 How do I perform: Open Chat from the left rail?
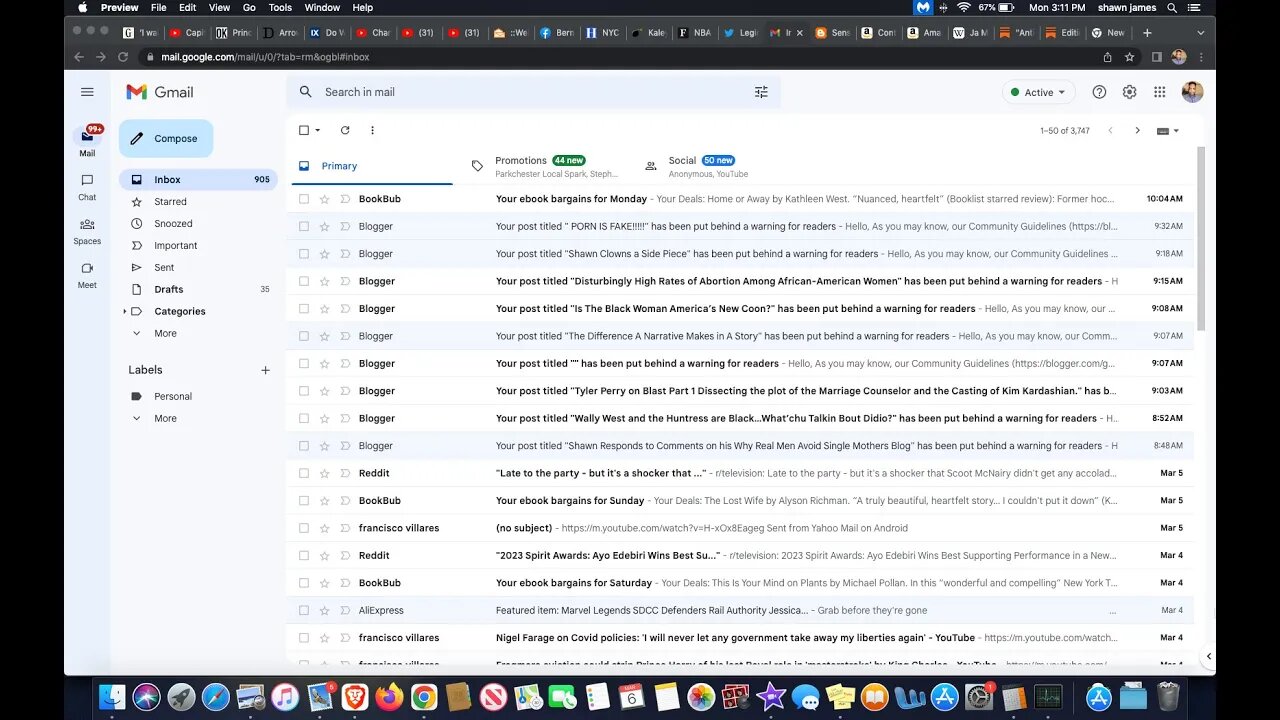click(87, 186)
